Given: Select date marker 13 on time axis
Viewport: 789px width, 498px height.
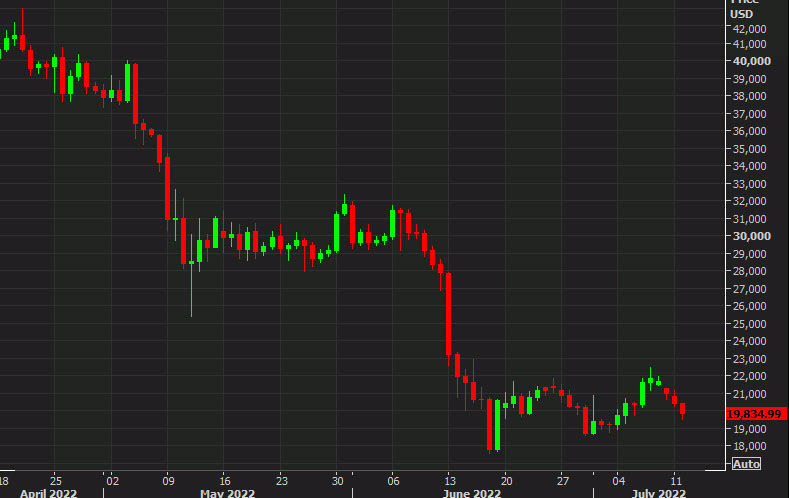Looking at the screenshot, I should 450,478.
